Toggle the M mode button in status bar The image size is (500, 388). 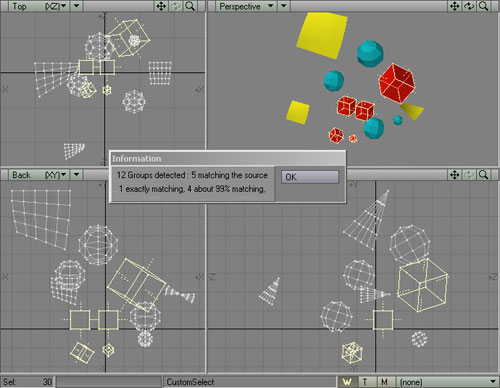384,382
